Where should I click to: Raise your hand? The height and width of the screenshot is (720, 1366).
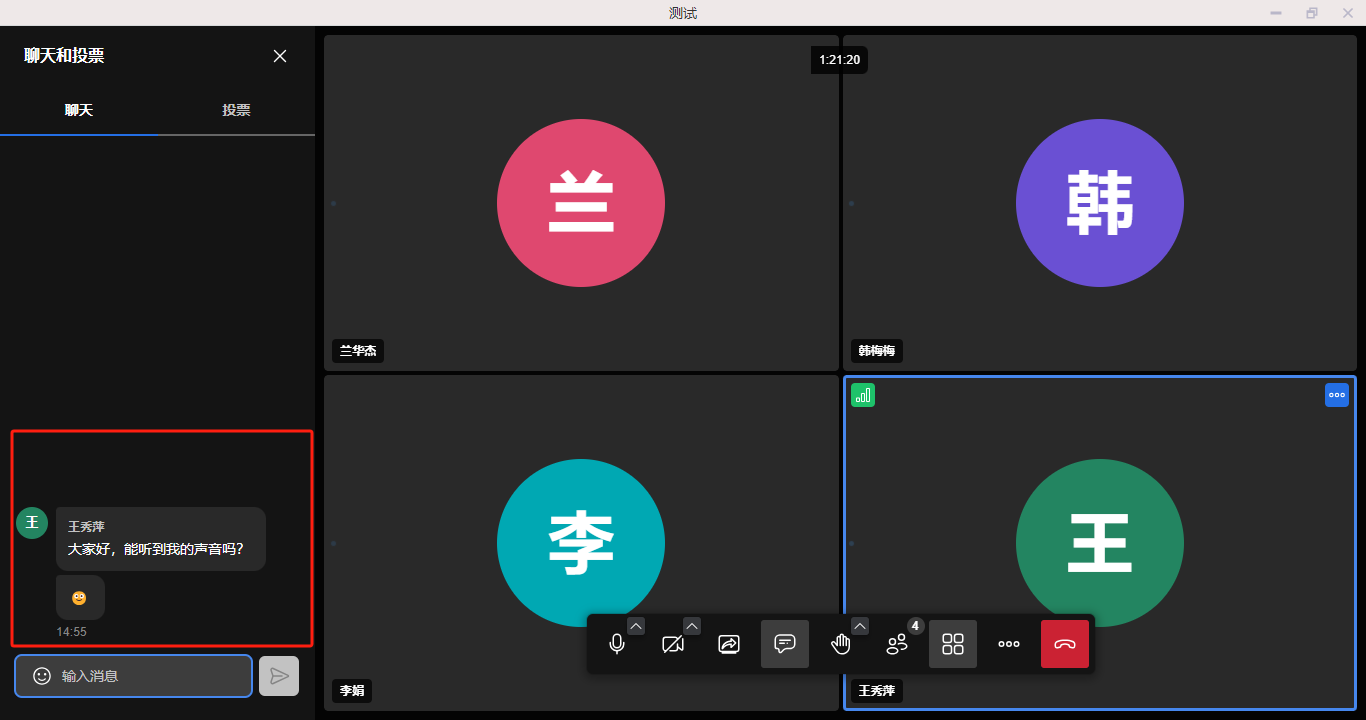(841, 644)
